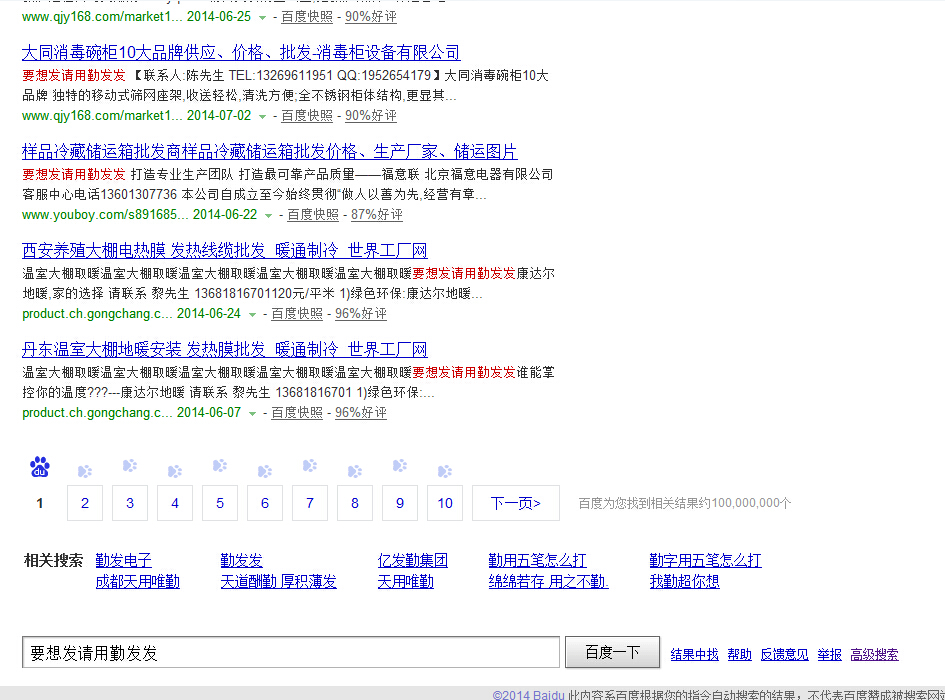945x700 pixels.
Task: Search related term 勤字用五笔怎么打
Action: [x=706, y=561]
